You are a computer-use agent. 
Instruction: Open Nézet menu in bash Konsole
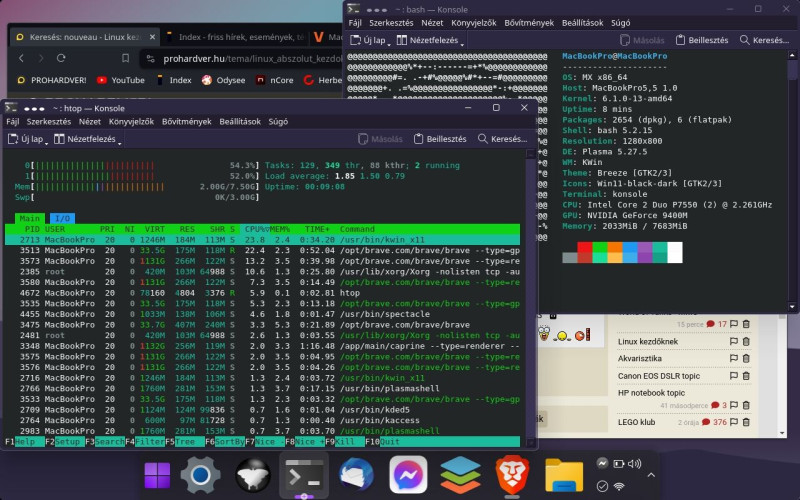432,22
